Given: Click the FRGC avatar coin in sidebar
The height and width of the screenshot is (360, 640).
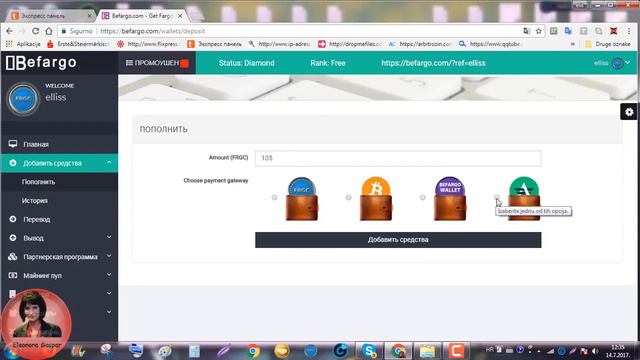Looking at the screenshot, I should [x=23, y=98].
